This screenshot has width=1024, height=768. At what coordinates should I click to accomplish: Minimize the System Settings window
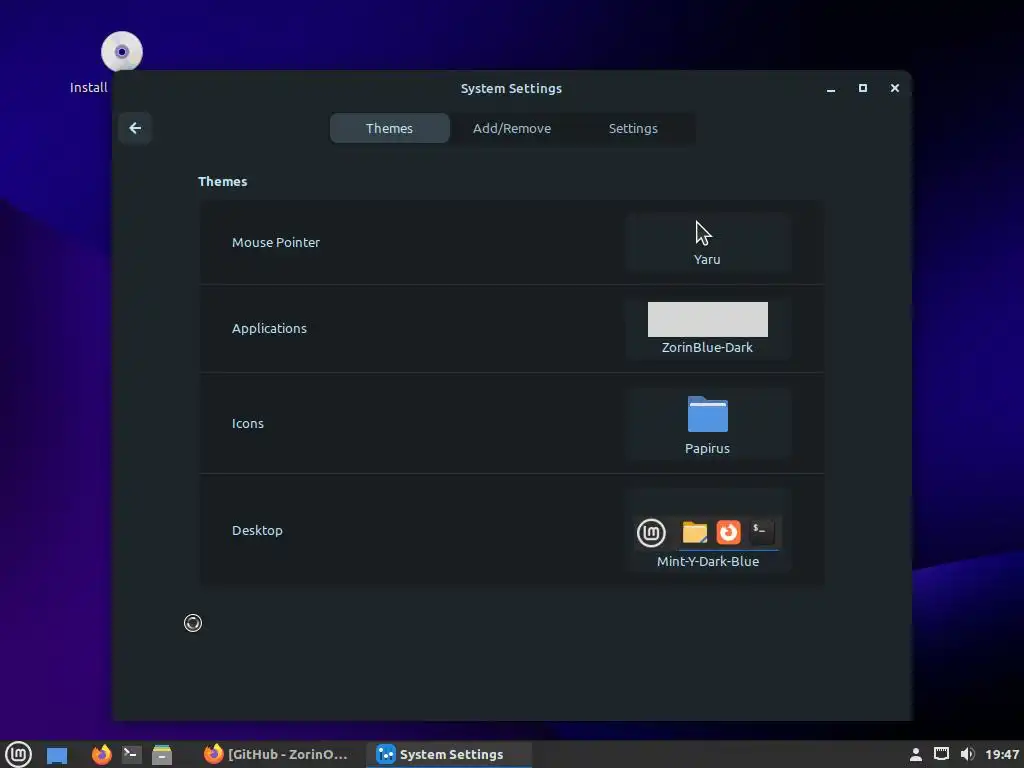pyautogui.click(x=831, y=88)
